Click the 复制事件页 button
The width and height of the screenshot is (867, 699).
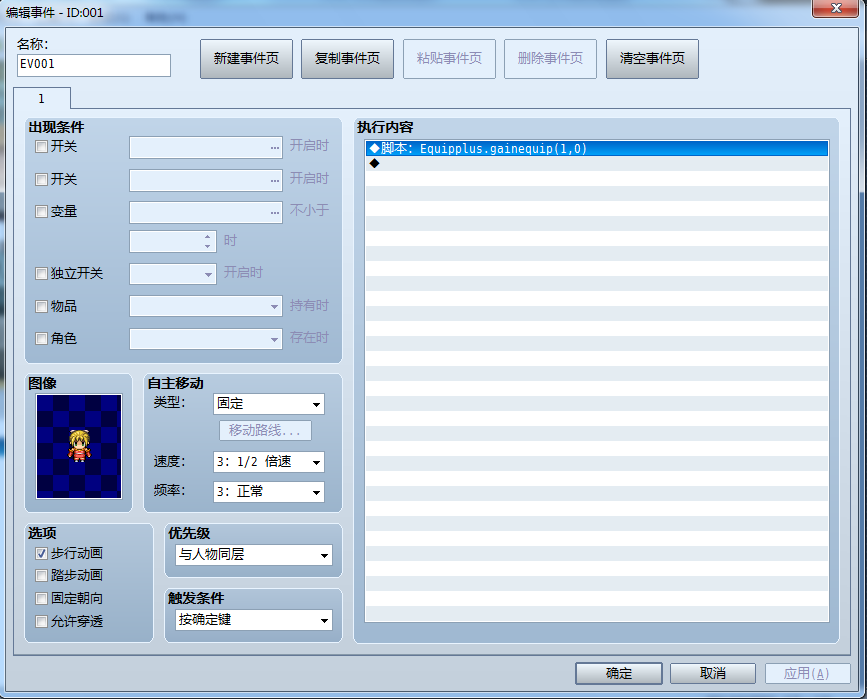coord(347,59)
